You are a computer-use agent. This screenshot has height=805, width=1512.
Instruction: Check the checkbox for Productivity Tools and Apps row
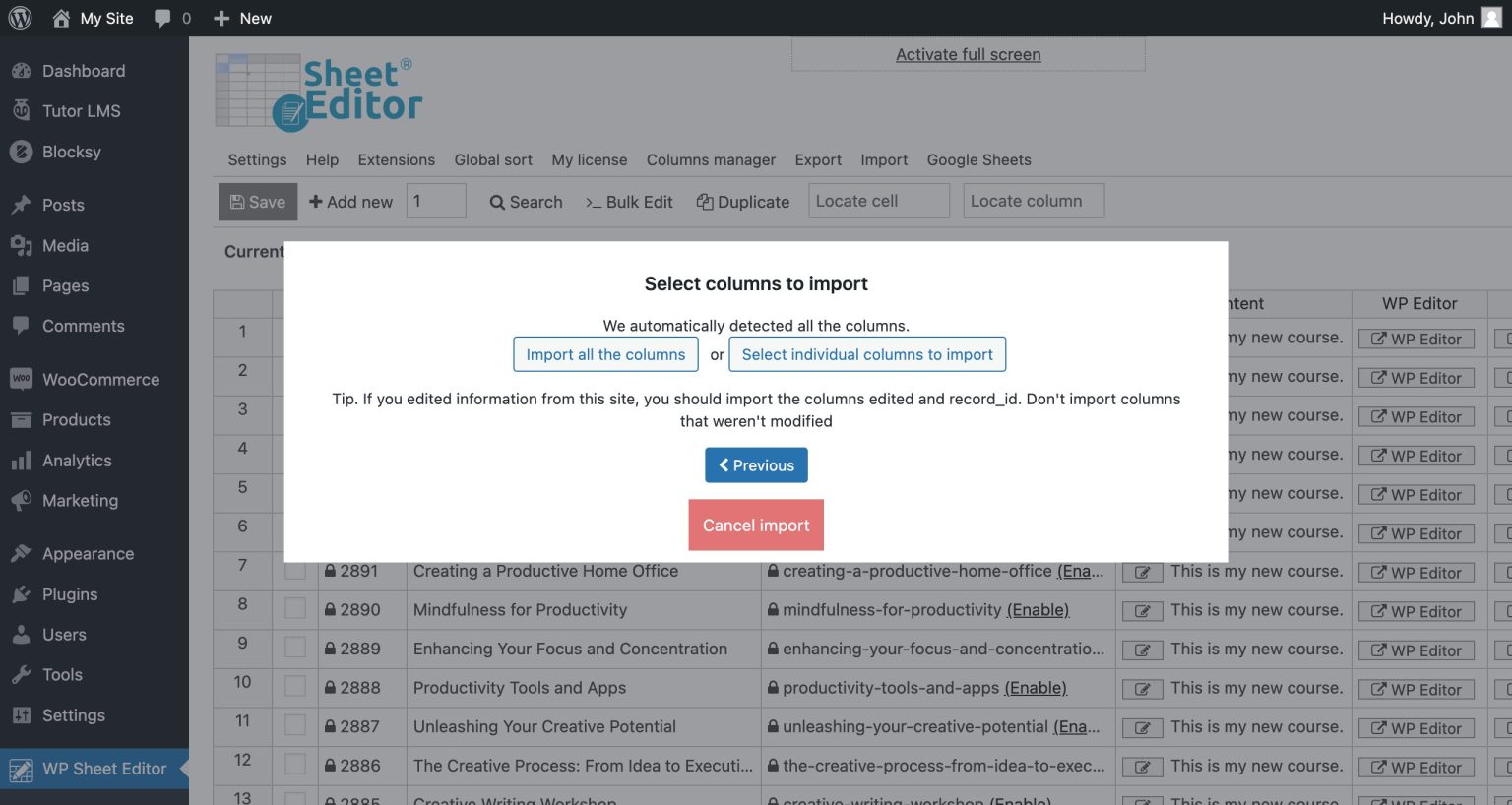coord(295,687)
